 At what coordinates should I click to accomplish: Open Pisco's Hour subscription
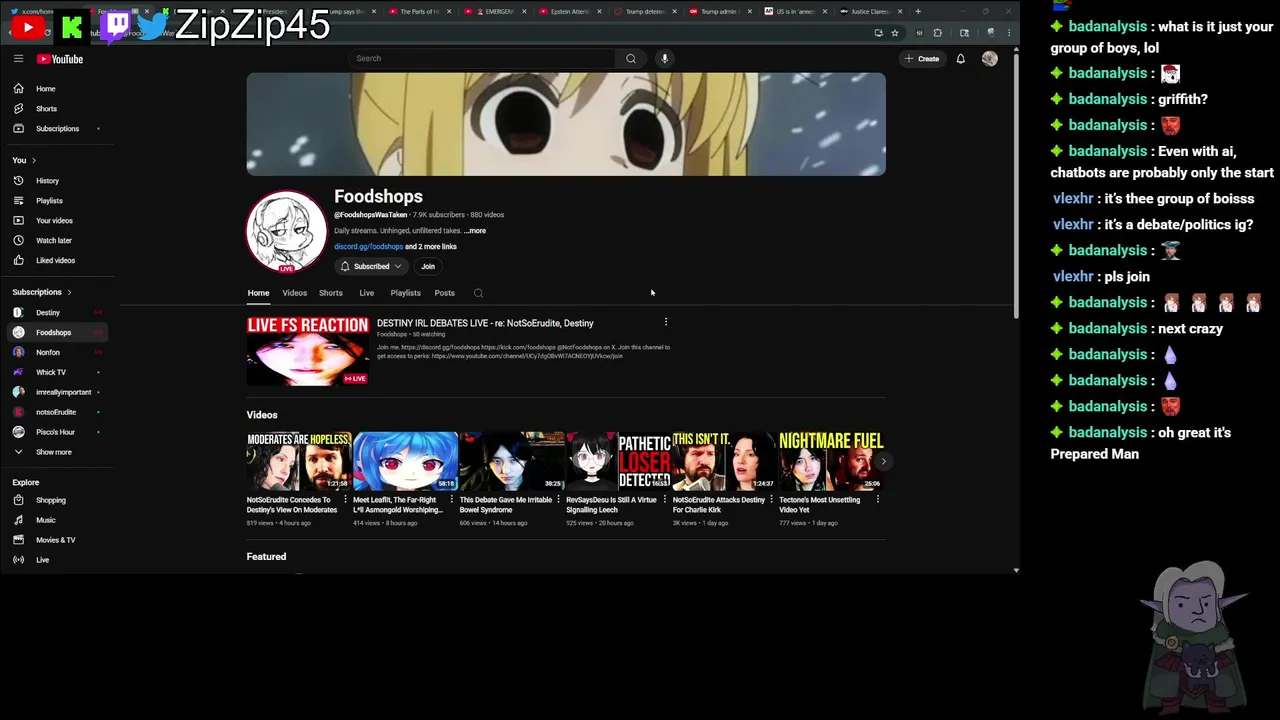[x=58, y=432]
